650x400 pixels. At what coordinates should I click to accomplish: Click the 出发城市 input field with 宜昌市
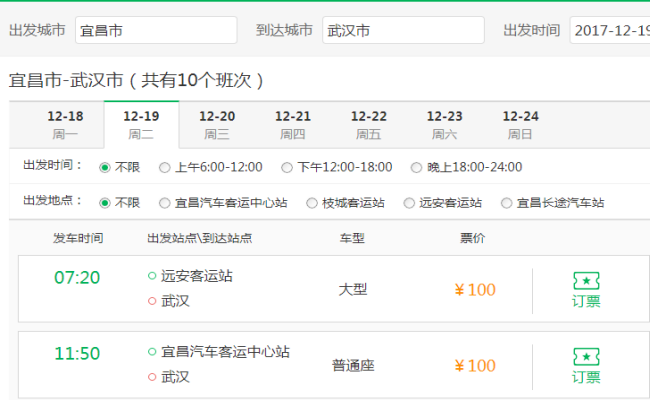pos(156,30)
